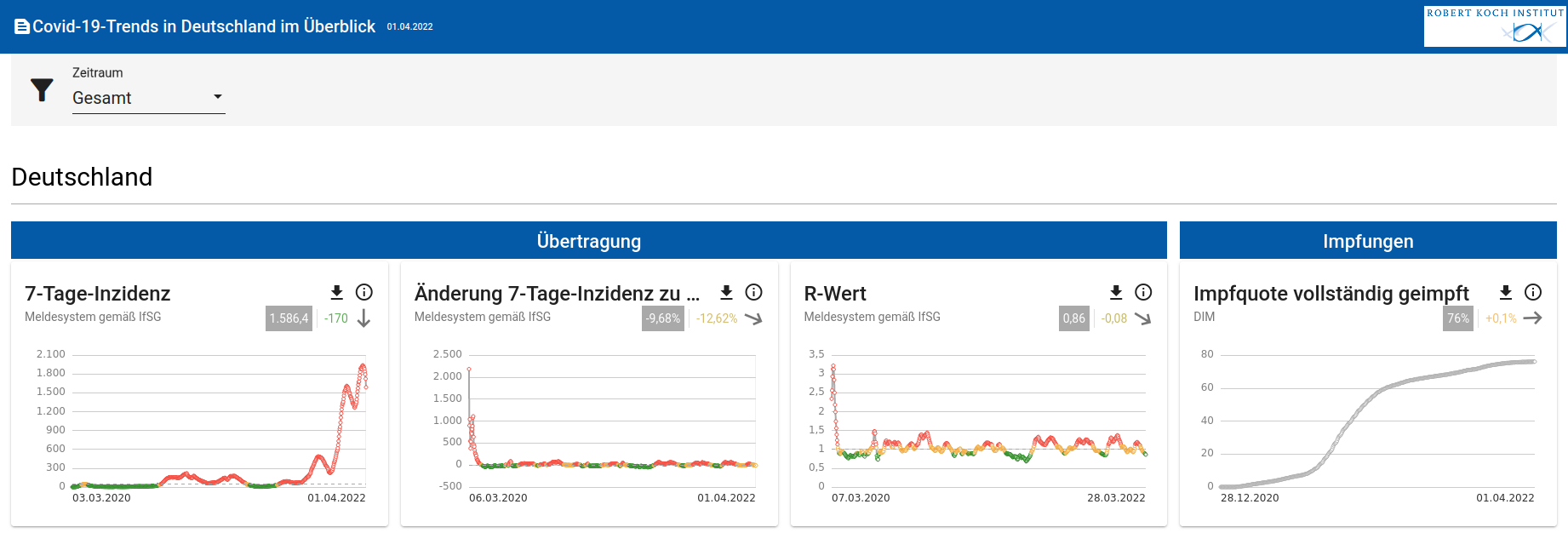Screen dimensions: 1568x533
Task: Download the R-Wert chart data
Action: tap(1116, 292)
